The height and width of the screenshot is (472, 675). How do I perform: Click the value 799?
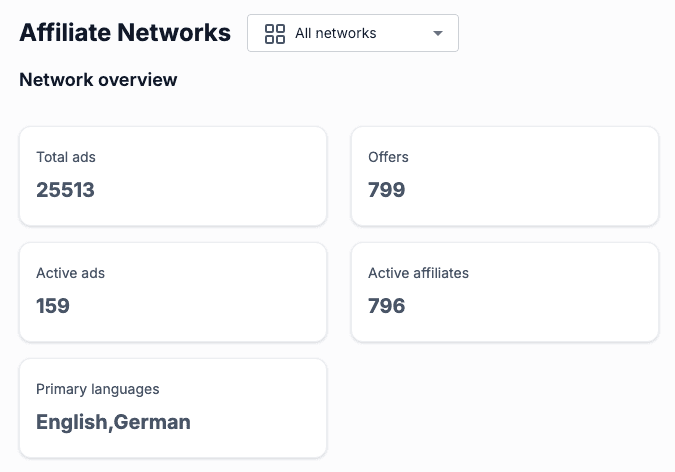click(387, 190)
